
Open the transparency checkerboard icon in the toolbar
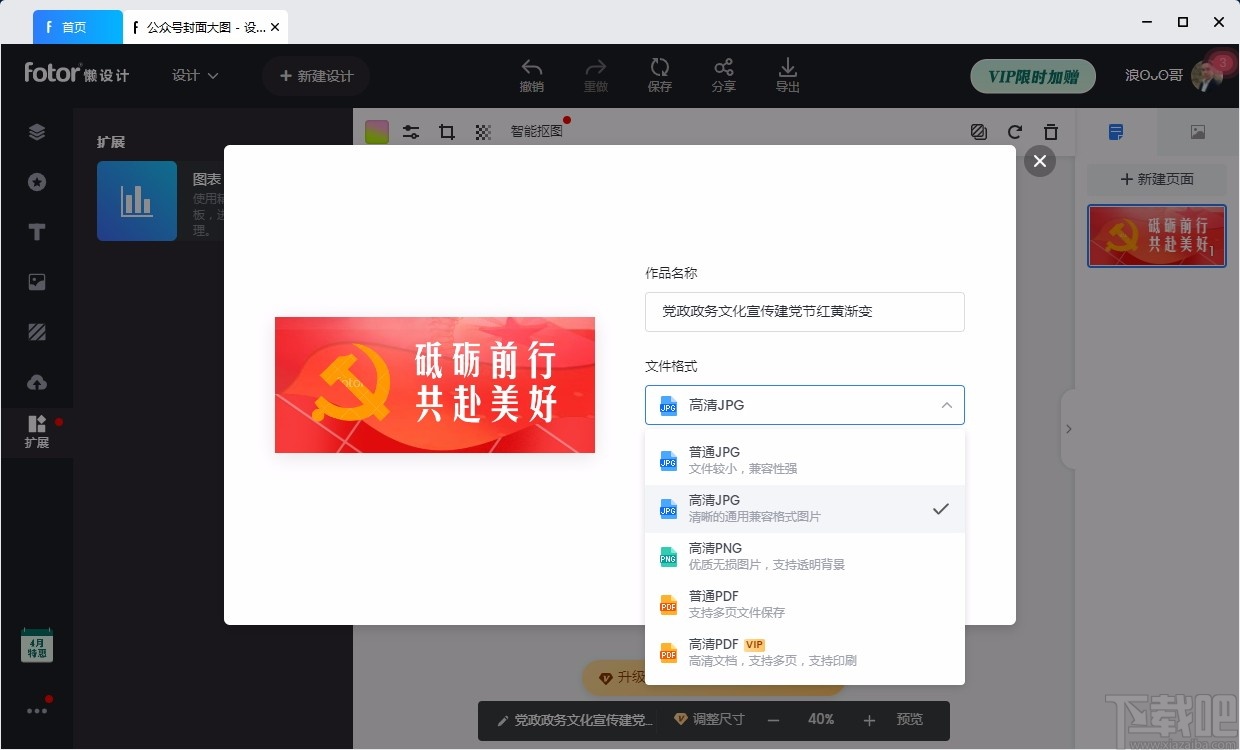pos(483,131)
